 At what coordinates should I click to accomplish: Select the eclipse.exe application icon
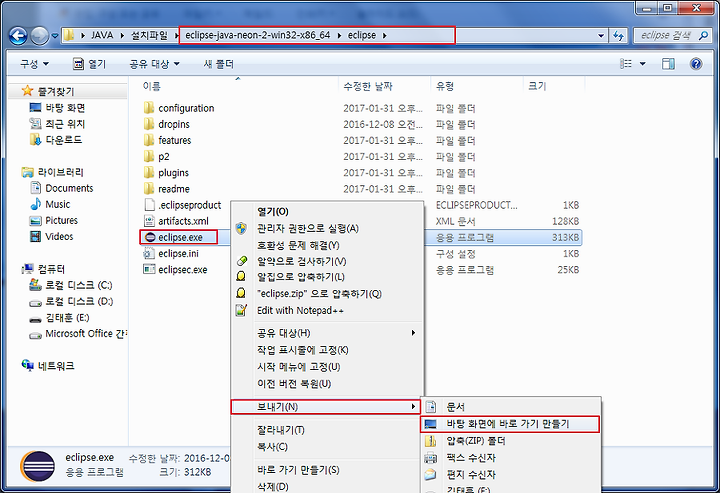[150, 237]
